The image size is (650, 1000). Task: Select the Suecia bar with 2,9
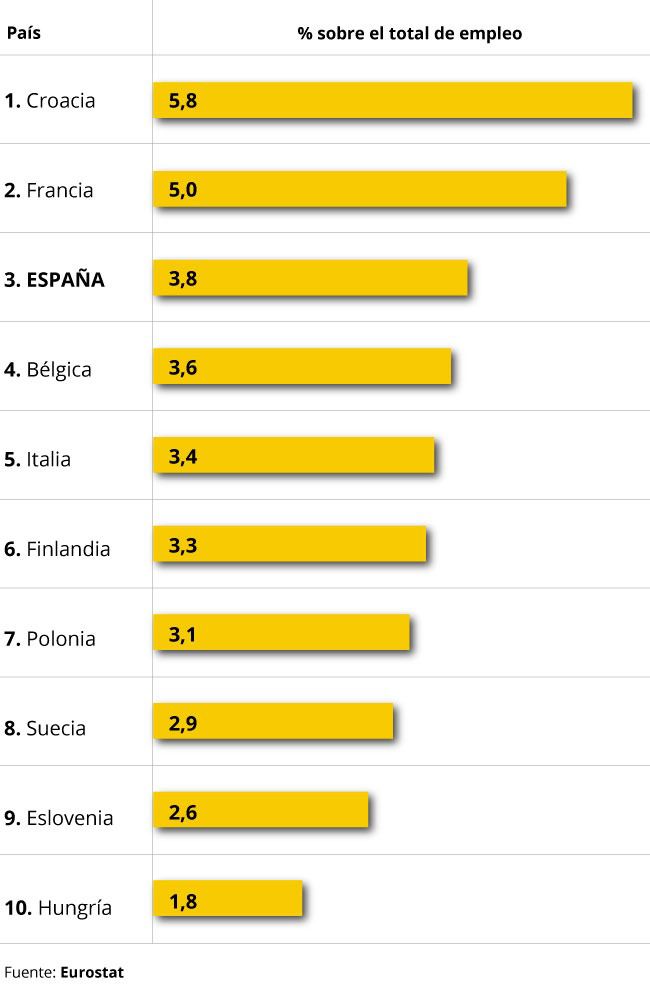pos(273,721)
